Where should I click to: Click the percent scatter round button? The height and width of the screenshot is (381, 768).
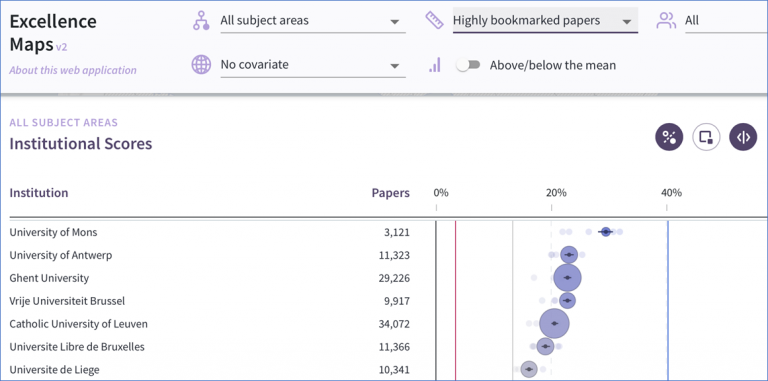669,137
